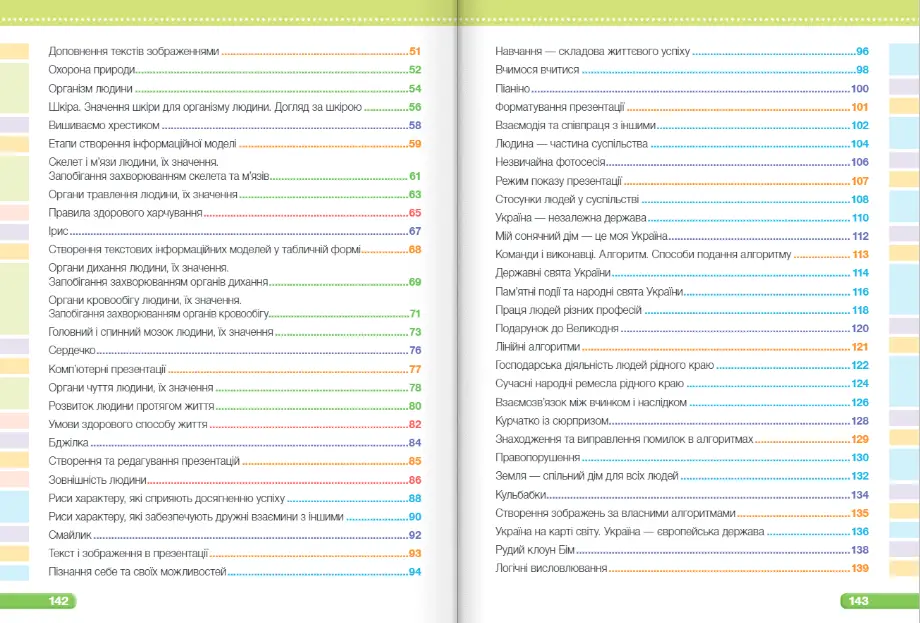Select 'Взаємозв'язок між вчинком і наслідком'
Screen dimensions: 920x623
591,402
